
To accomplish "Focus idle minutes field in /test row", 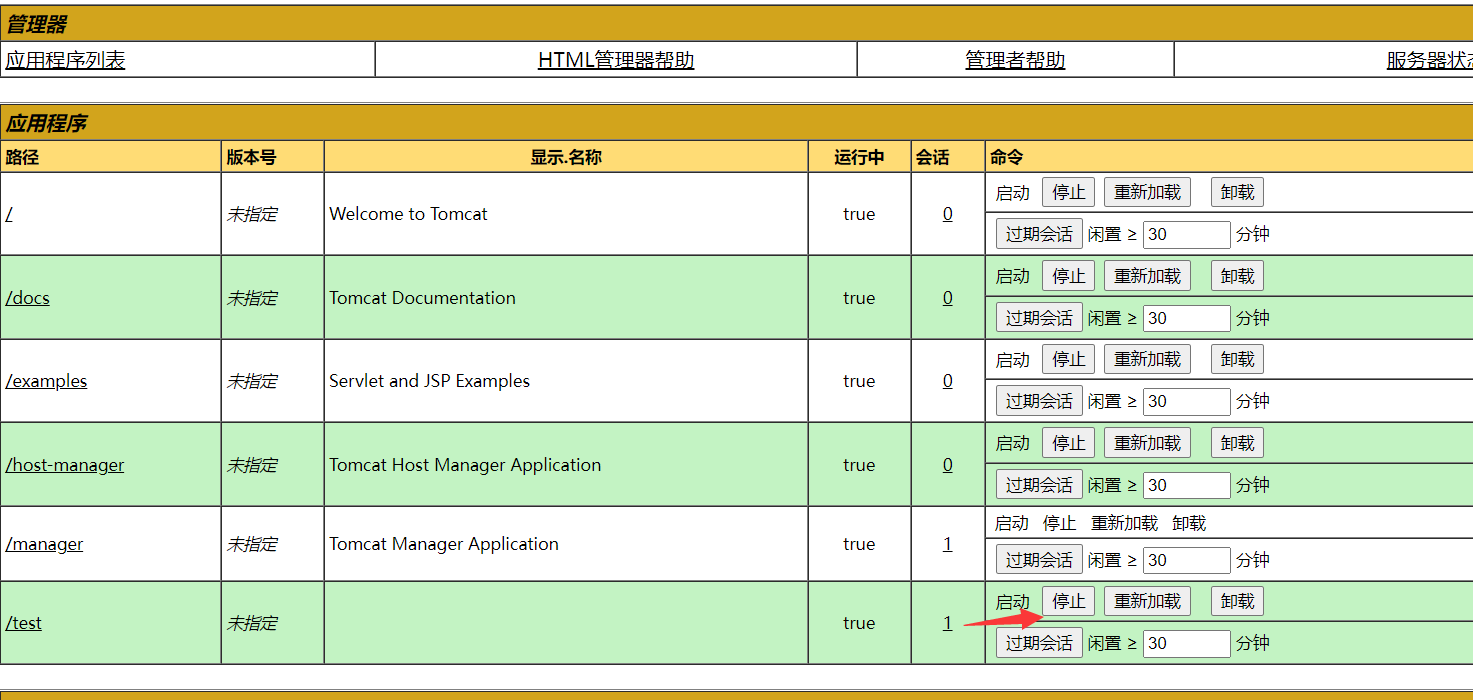I will pos(1187,643).
